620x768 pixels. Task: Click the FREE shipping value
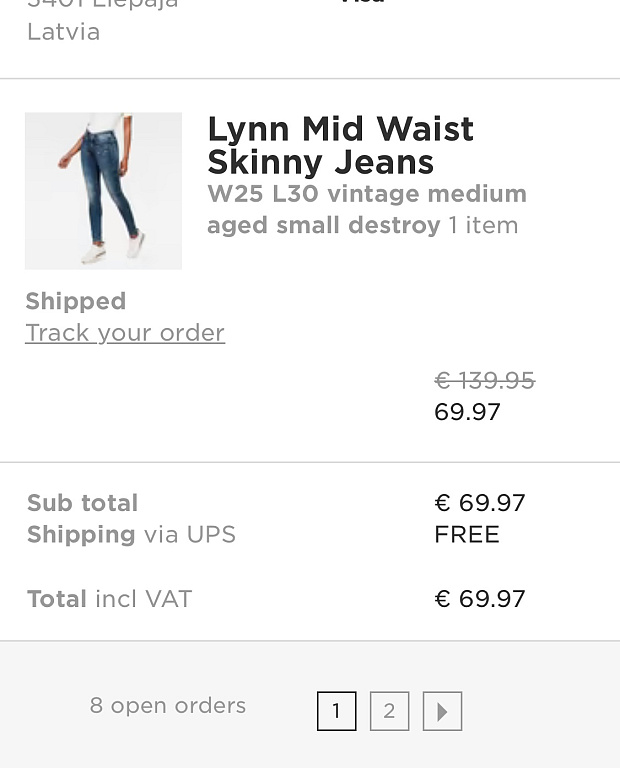(467, 535)
